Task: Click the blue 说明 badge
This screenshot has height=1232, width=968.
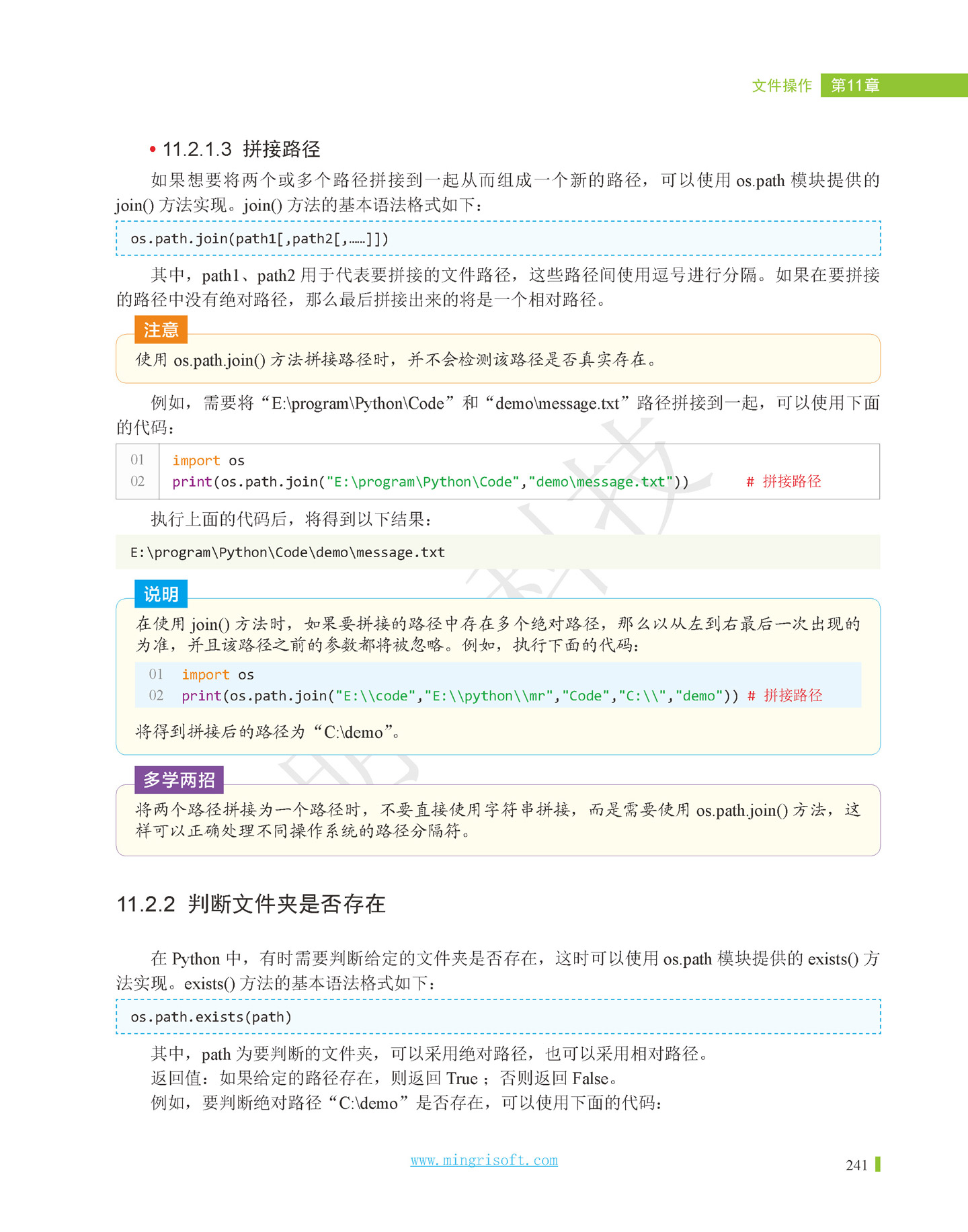Action: pyautogui.click(x=161, y=594)
